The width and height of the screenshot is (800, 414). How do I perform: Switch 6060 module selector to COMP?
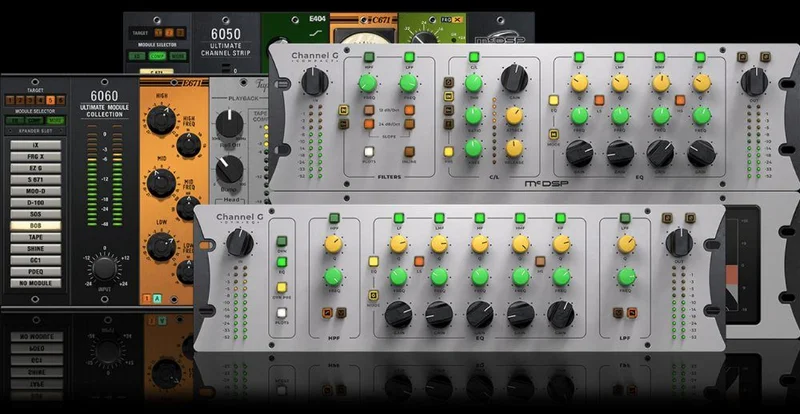pyautogui.click(x=34, y=121)
